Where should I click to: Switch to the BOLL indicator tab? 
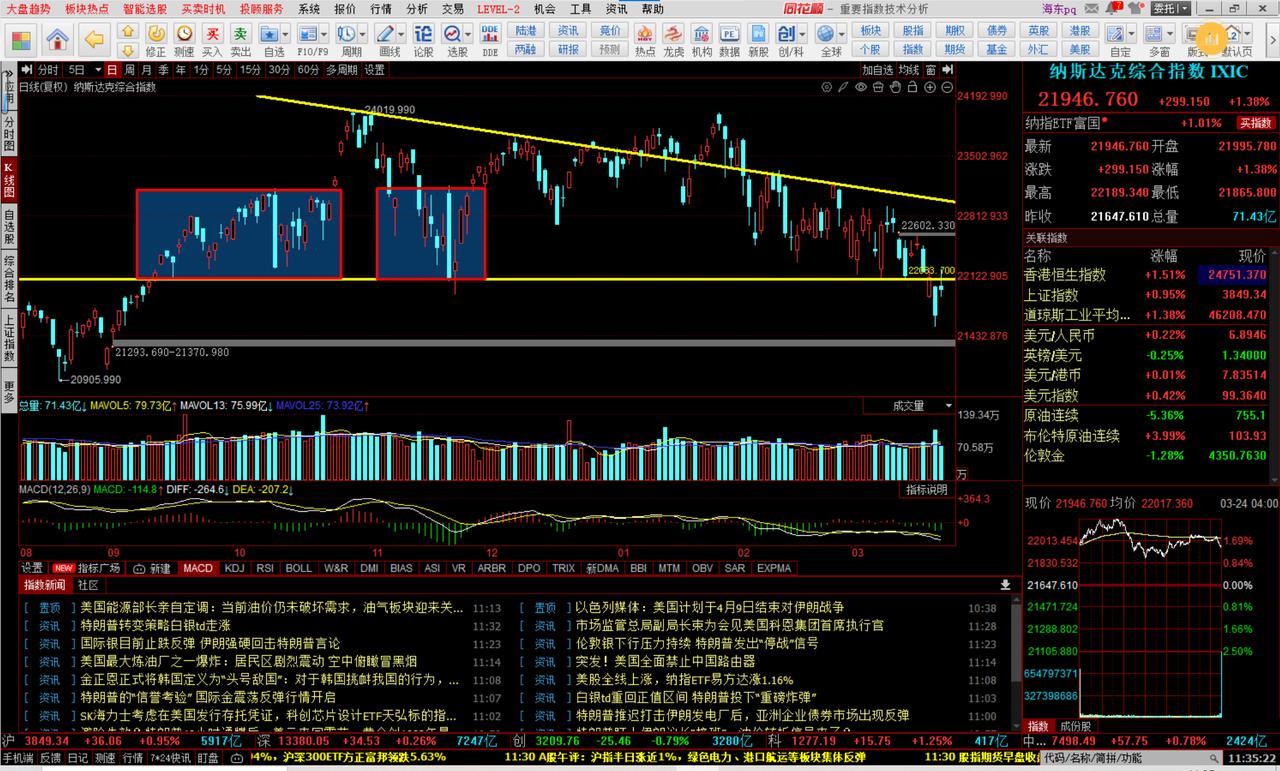tap(299, 568)
